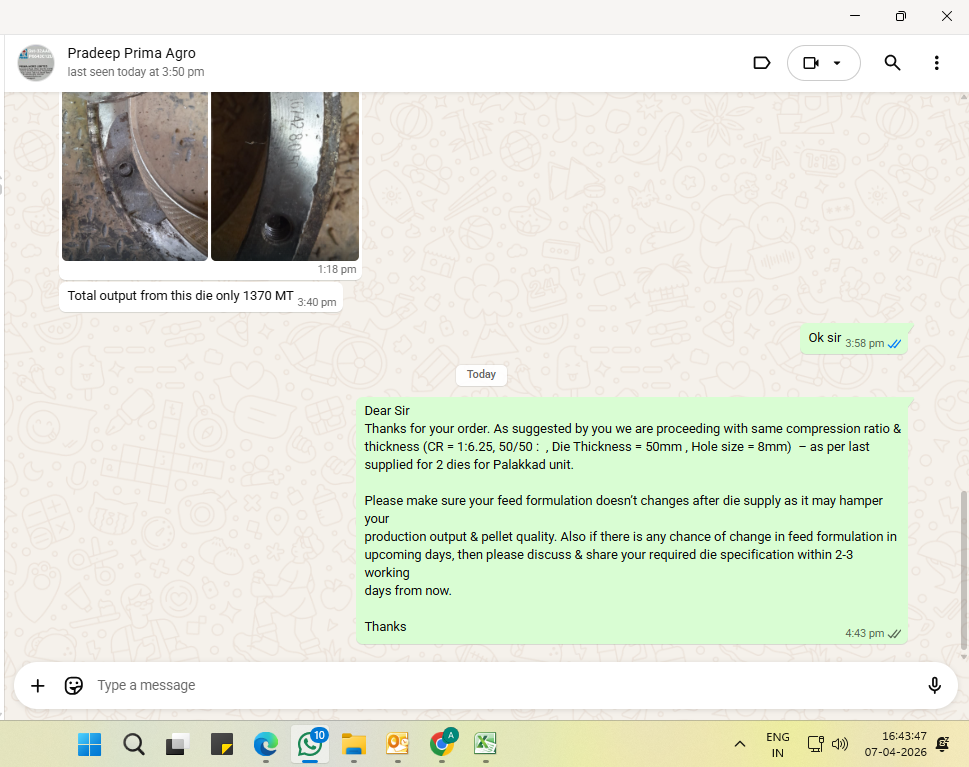Image resolution: width=969 pixels, height=767 pixels.
Task: Open the right die photo thumbnail
Action: (x=285, y=175)
